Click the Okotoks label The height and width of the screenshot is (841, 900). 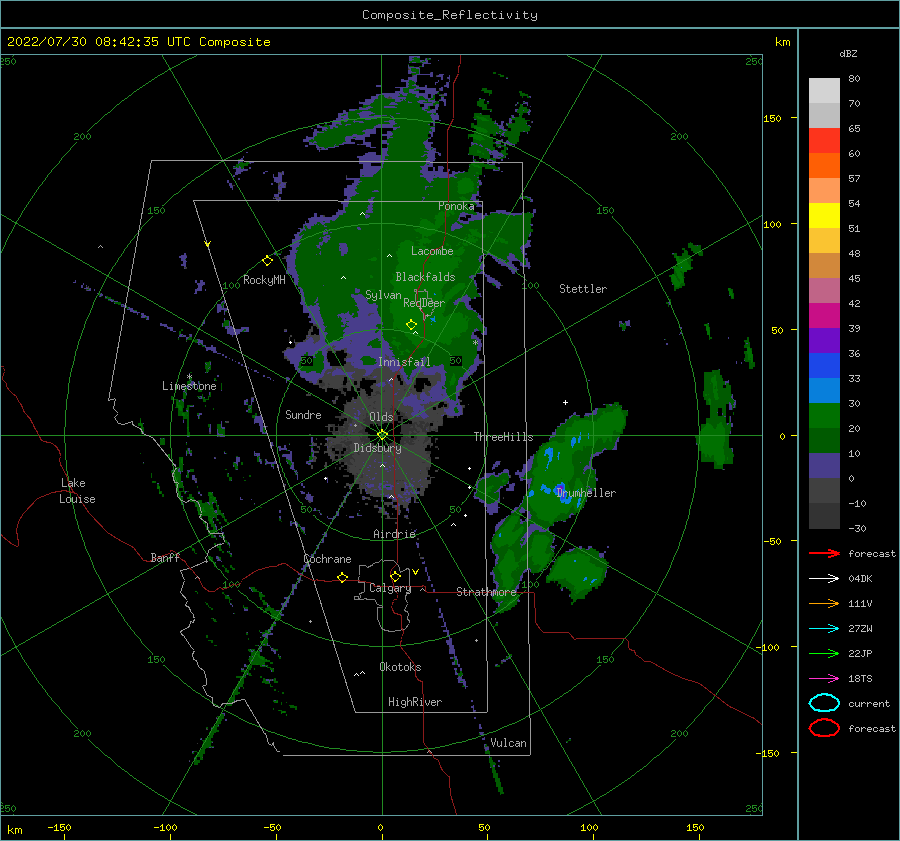click(x=400, y=667)
